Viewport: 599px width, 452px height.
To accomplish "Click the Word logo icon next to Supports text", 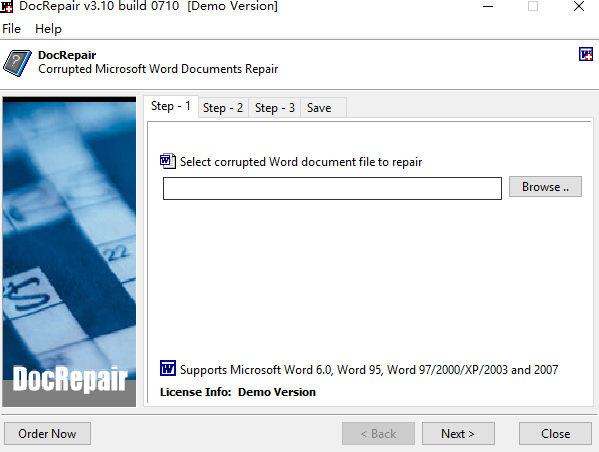I will coord(168,368).
